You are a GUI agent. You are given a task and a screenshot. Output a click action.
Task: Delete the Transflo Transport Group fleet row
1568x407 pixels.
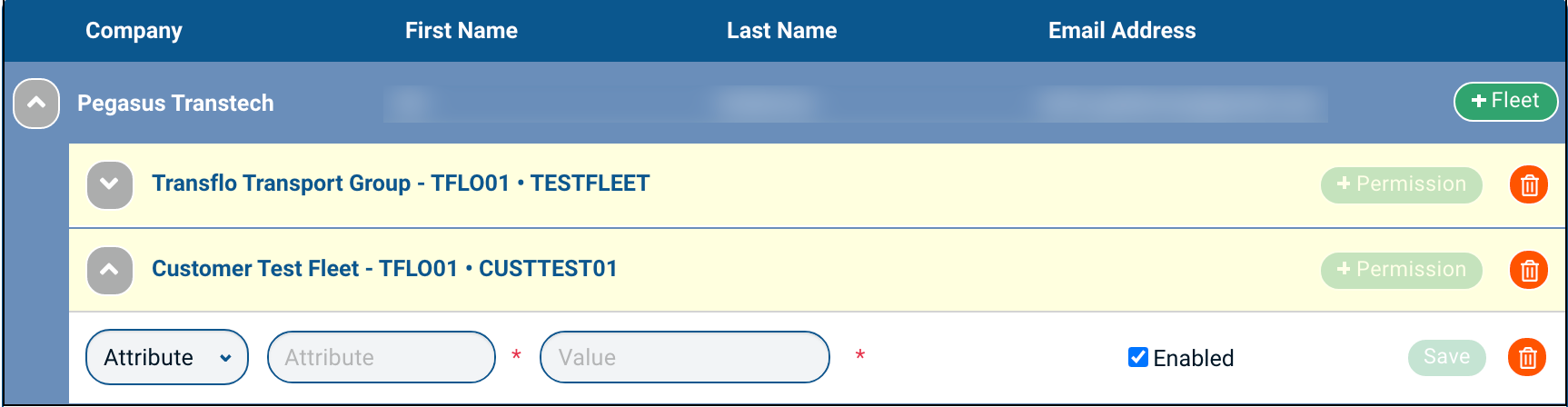click(x=1529, y=184)
